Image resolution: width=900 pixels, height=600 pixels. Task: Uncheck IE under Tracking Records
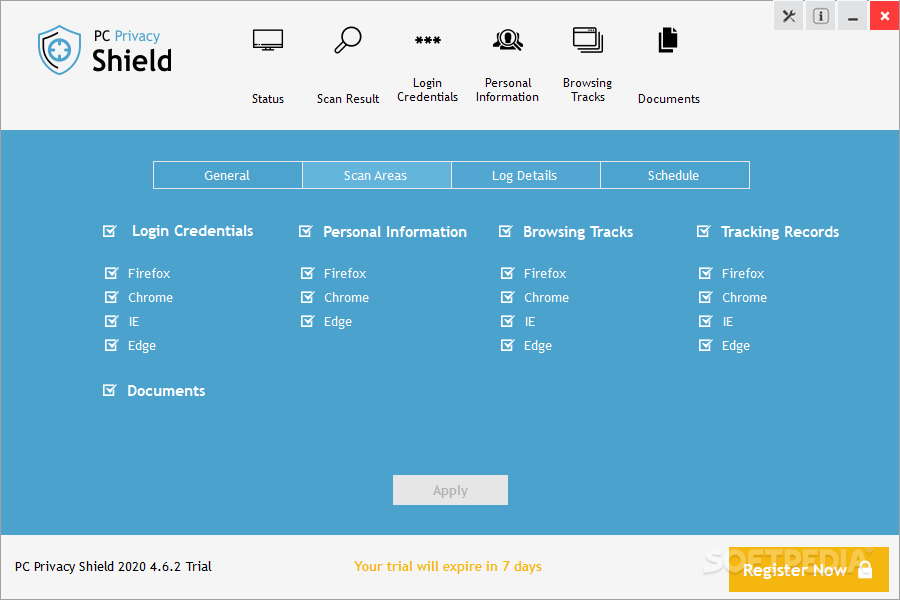(x=705, y=321)
